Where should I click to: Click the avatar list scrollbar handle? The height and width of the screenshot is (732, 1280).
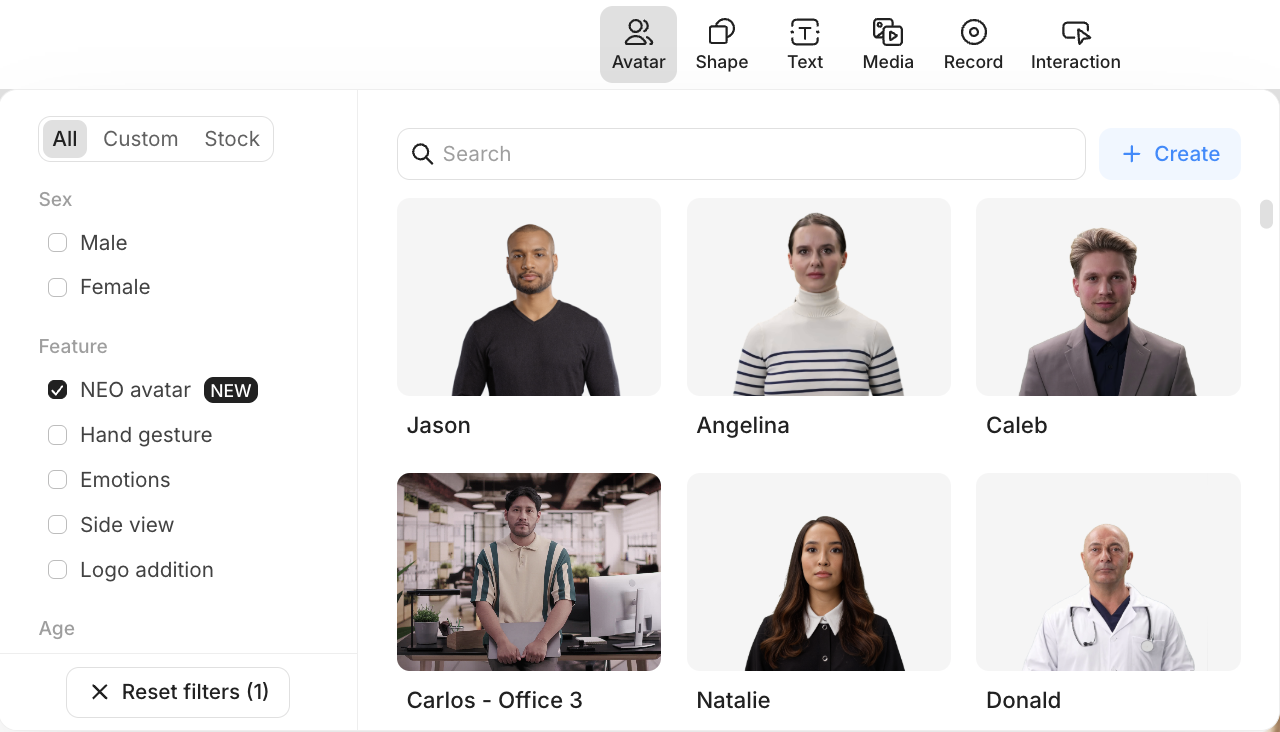pyautogui.click(x=1266, y=214)
